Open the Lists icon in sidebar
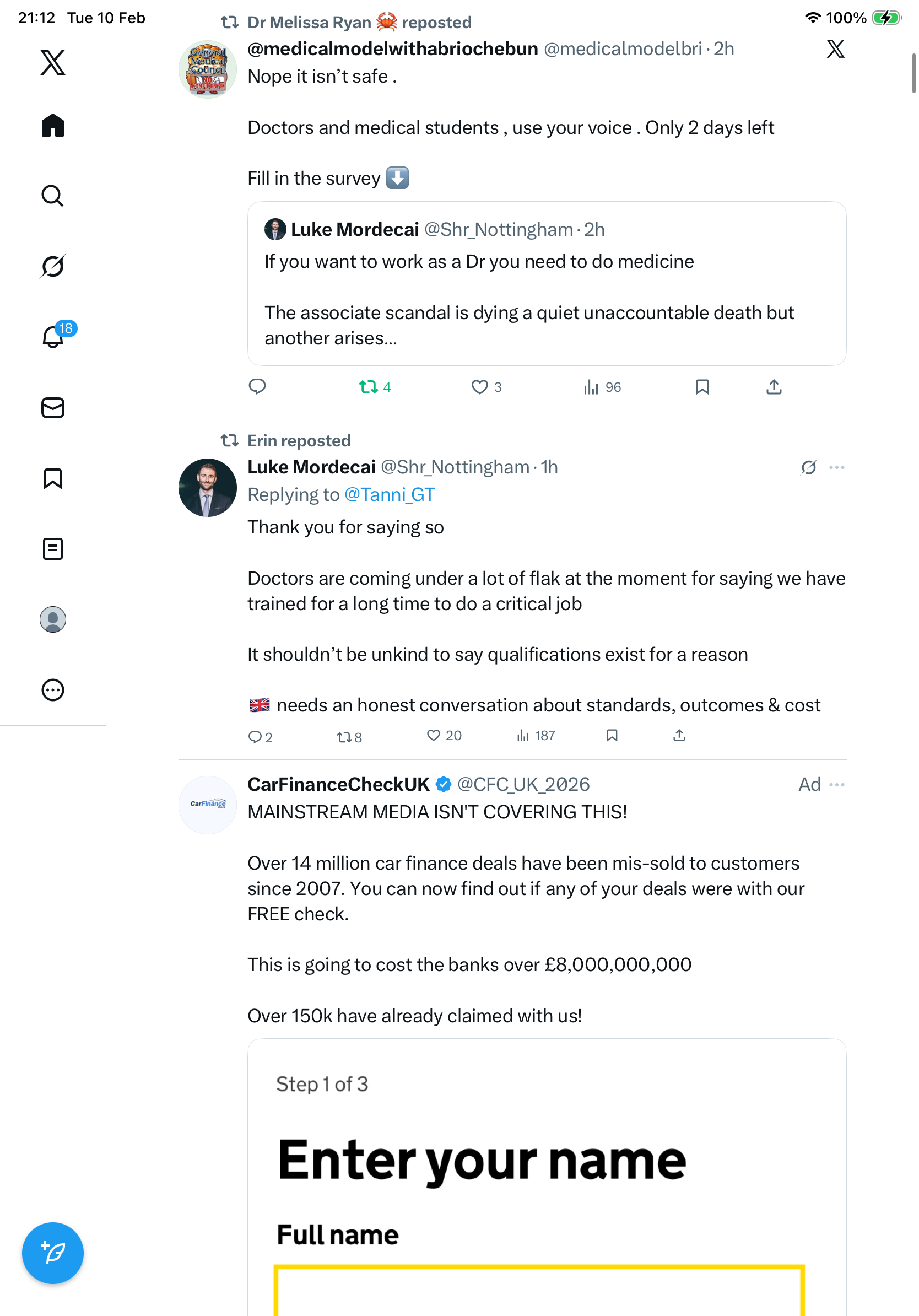919x1316 pixels. click(x=53, y=549)
